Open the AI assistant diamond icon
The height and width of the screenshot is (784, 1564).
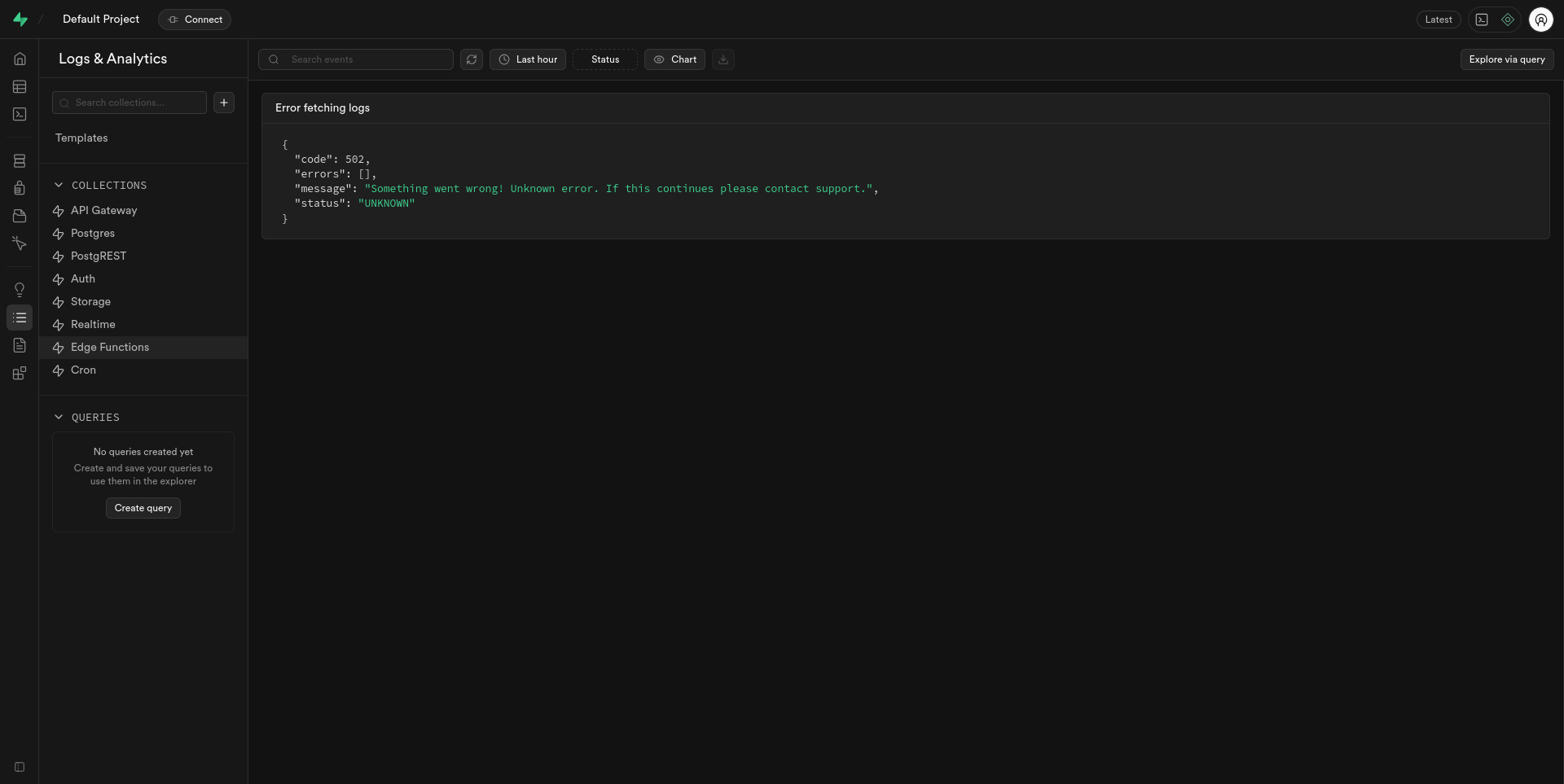pos(1508,20)
